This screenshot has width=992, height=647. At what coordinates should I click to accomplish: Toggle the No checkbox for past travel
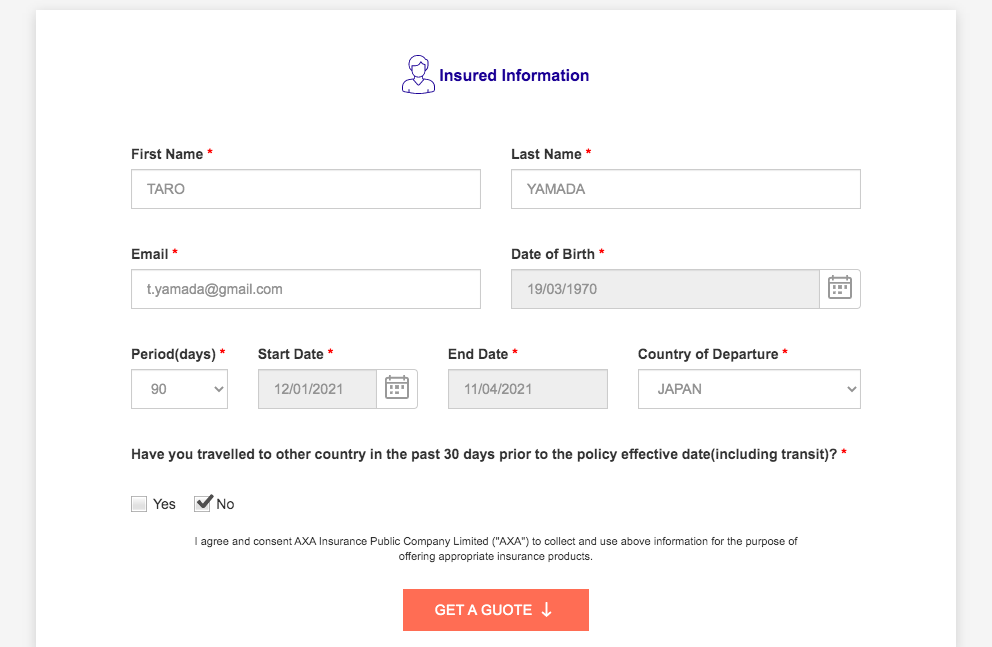[x=203, y=504]
